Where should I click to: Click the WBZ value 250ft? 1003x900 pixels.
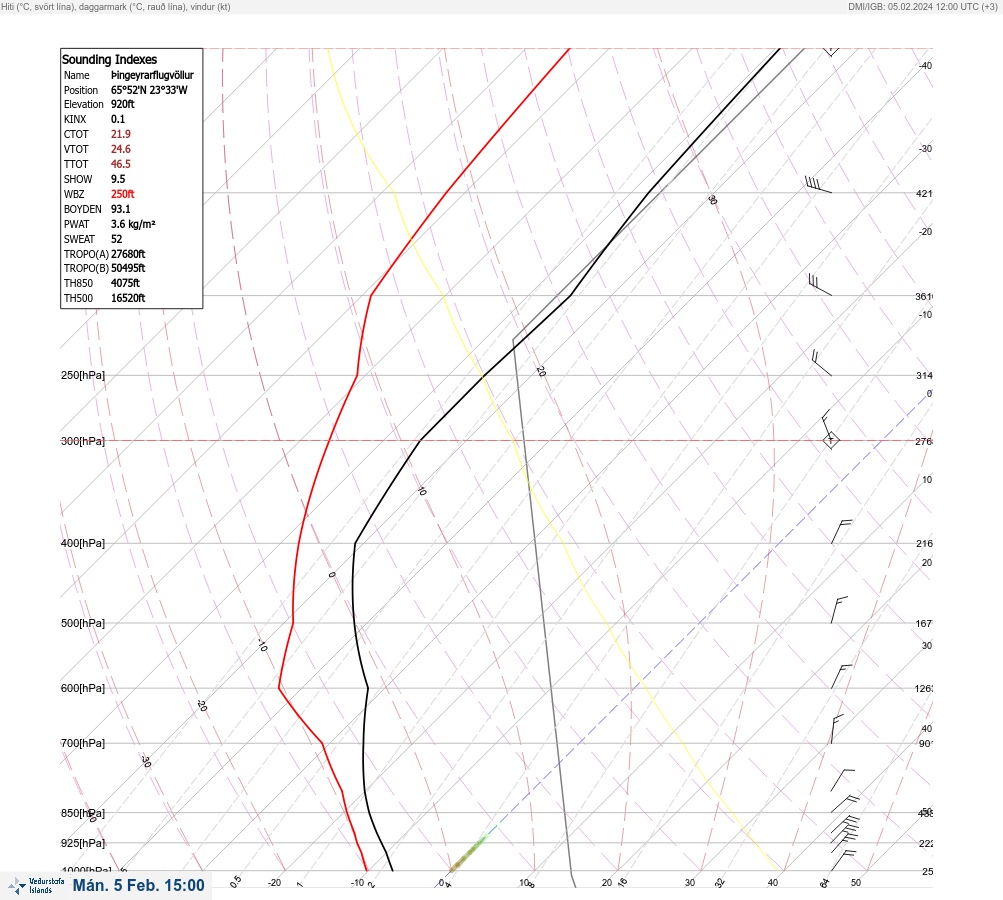pyautogui.click(x=123, y=194)
